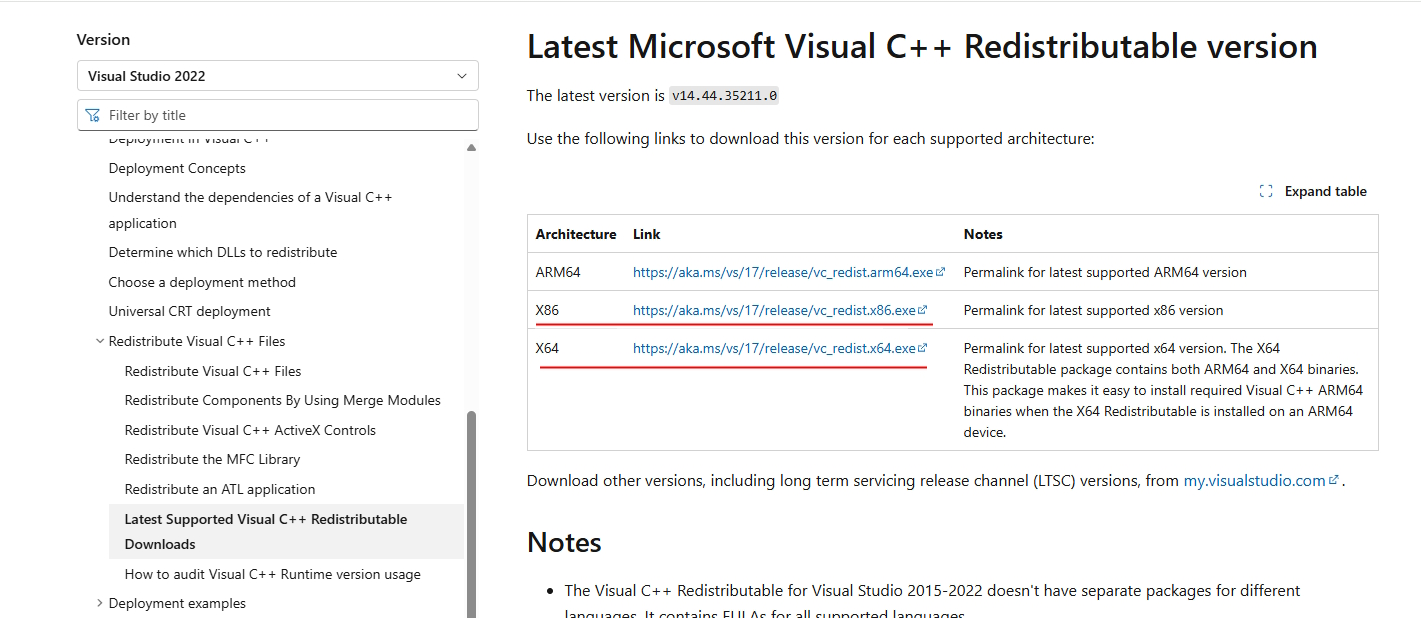Download vc_redist.x86.exe link

774,310
